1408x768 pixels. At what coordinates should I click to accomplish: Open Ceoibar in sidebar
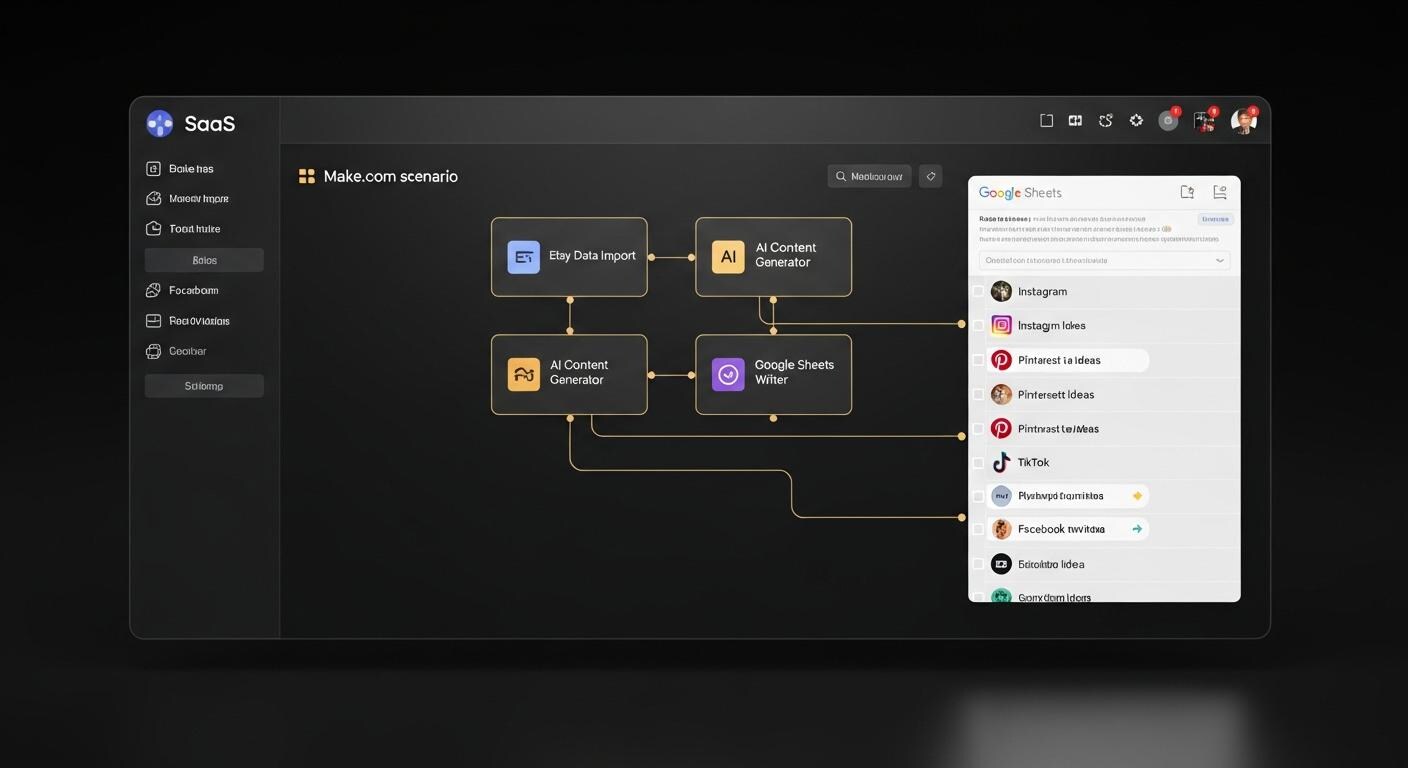188,351
